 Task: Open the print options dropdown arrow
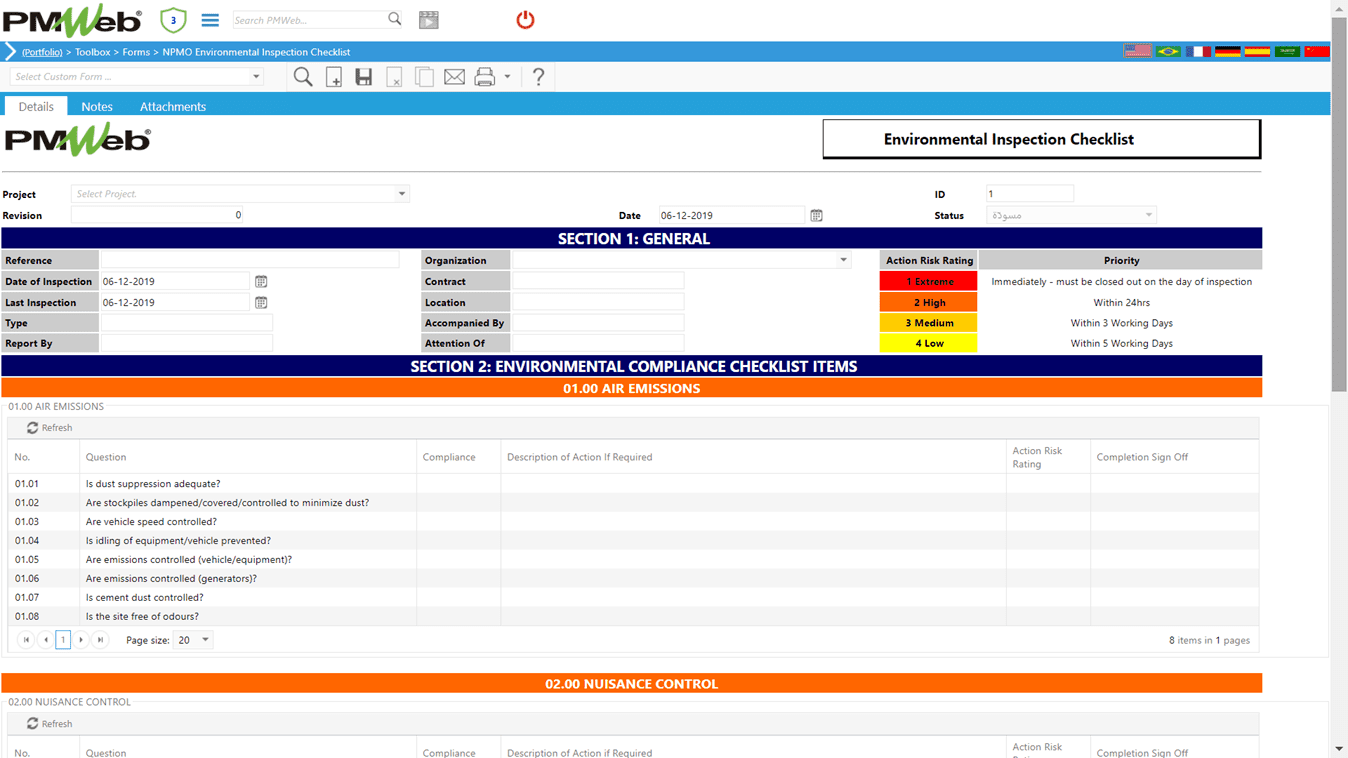click(507, 77)
